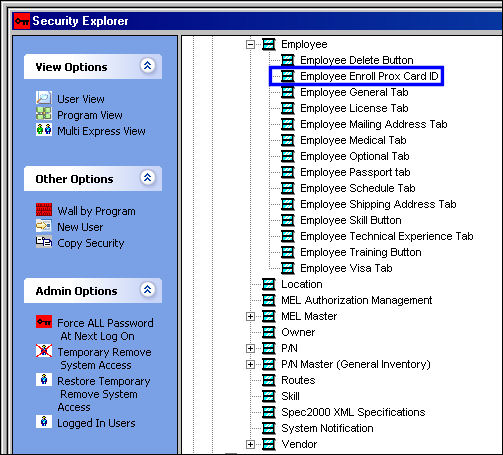
Task: Click the User View magnifier icon
Action: (x=44, y=98)
